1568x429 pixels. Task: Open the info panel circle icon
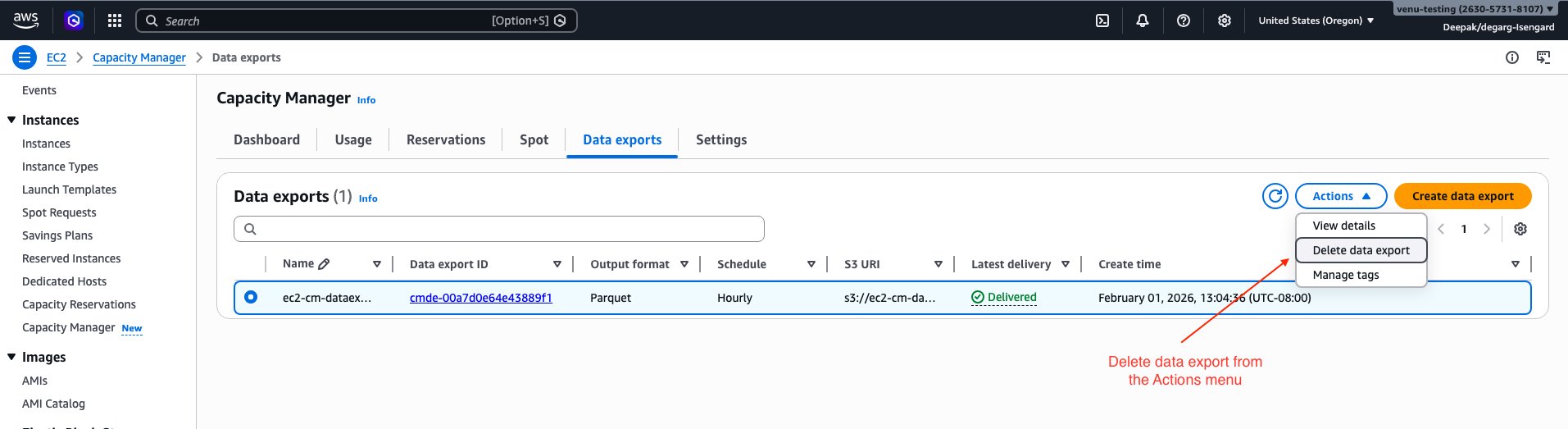pos(1512,57)
